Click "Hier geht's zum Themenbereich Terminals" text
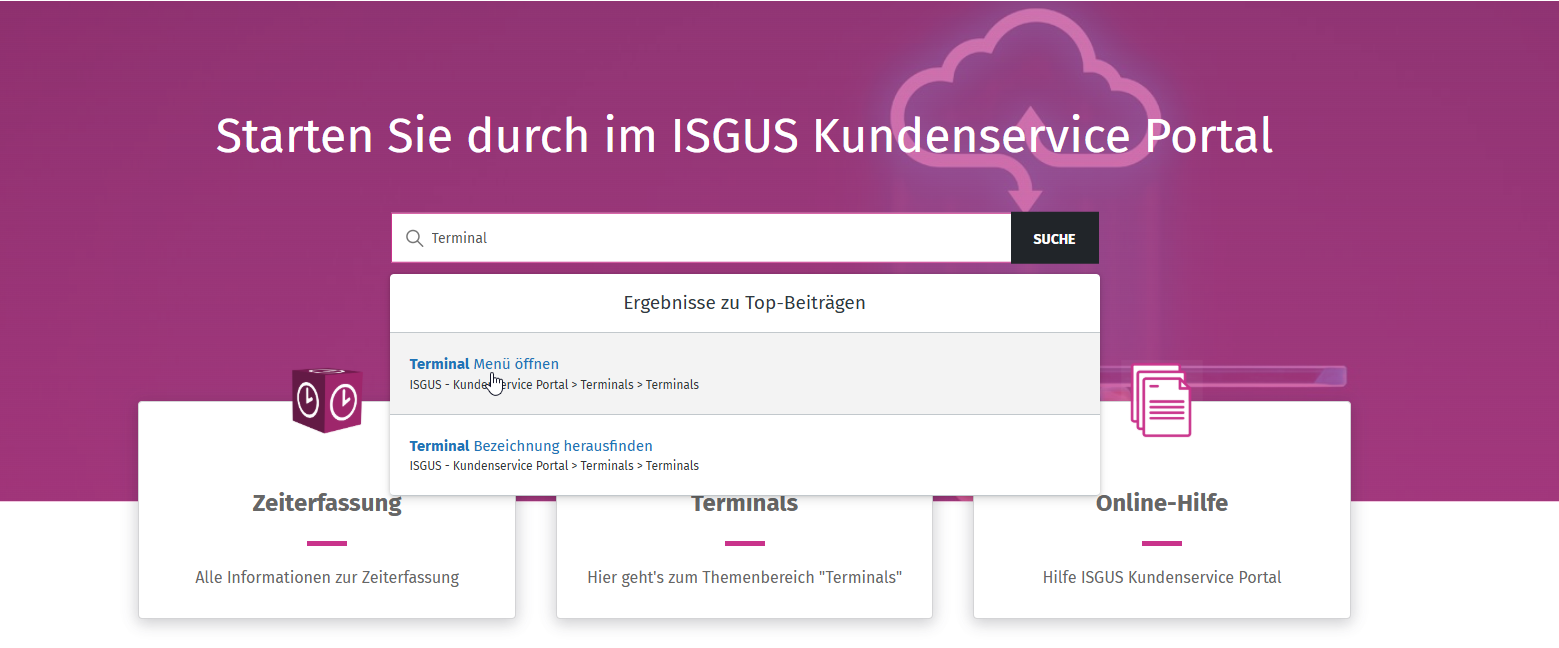This screenshot has width=1559, height=648. pos(744,577)
